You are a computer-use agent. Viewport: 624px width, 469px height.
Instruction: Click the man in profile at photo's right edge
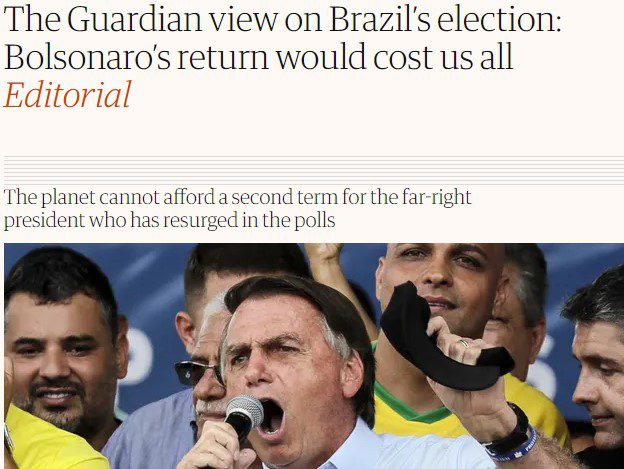point(597,366)
